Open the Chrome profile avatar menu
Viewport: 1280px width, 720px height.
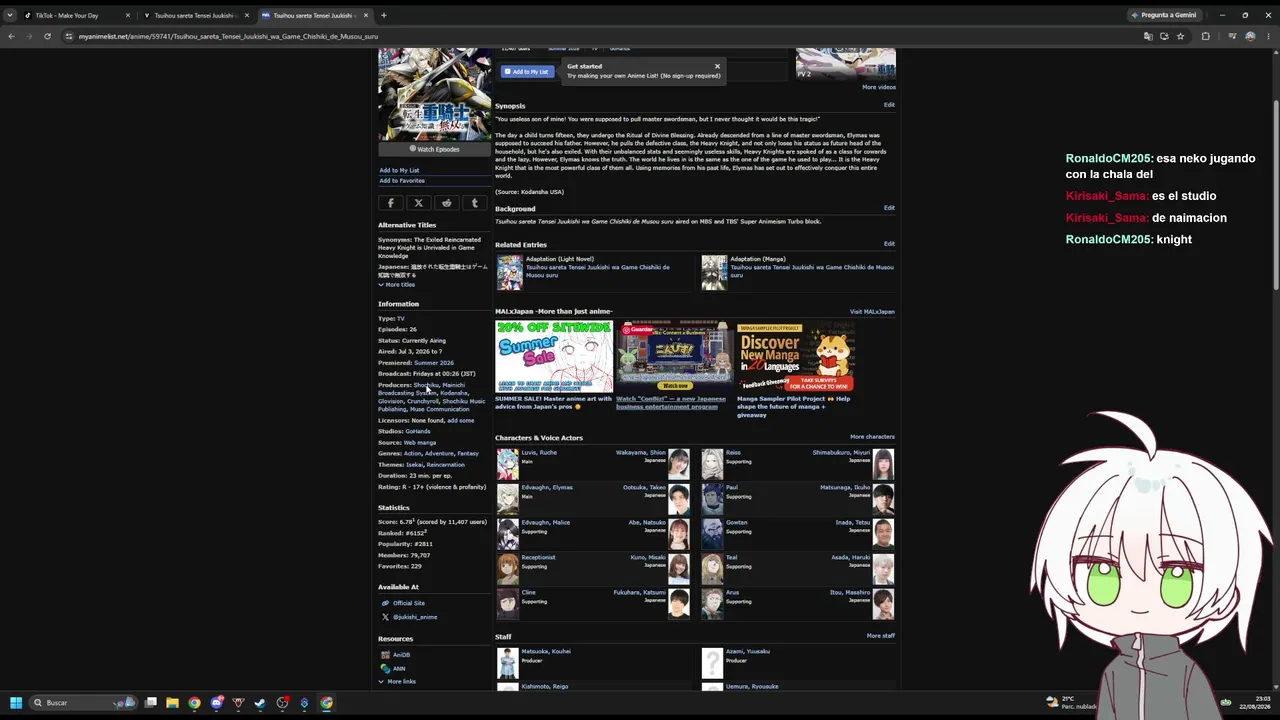click(1250, 36)
